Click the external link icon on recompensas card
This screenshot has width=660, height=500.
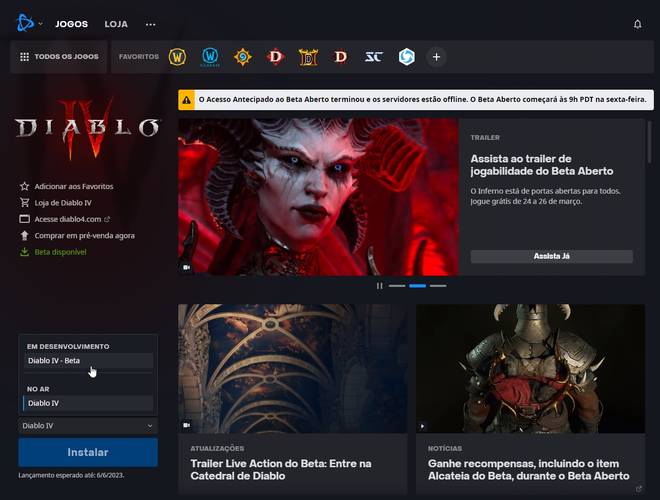click(639, 489)
